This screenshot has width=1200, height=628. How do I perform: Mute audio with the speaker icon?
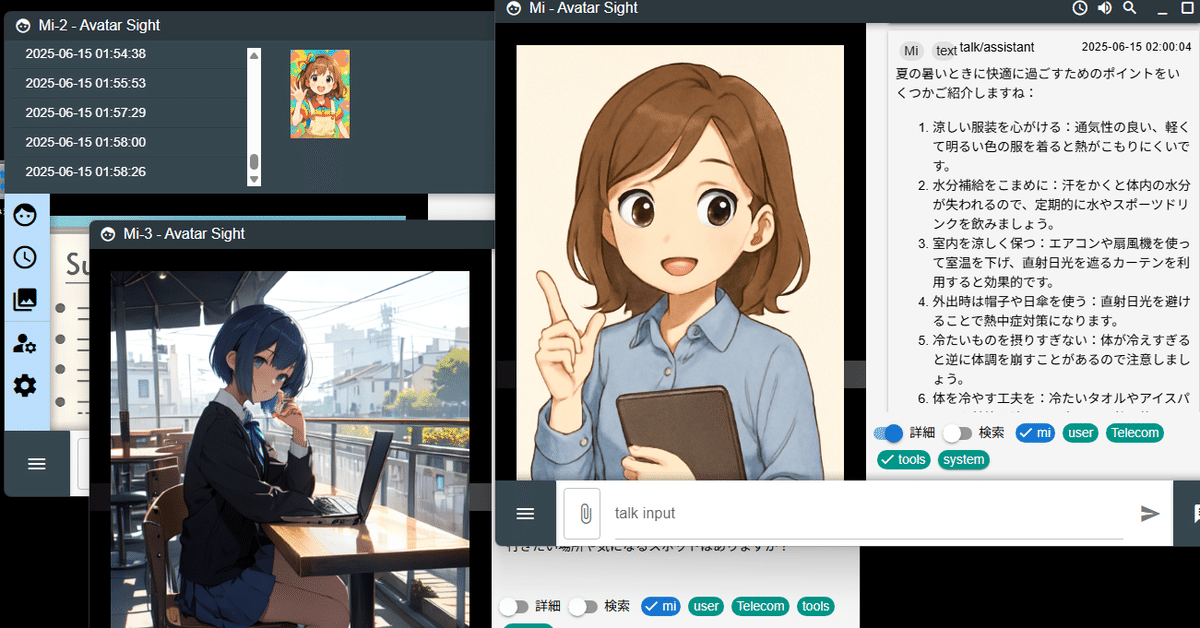(1104, 8)
